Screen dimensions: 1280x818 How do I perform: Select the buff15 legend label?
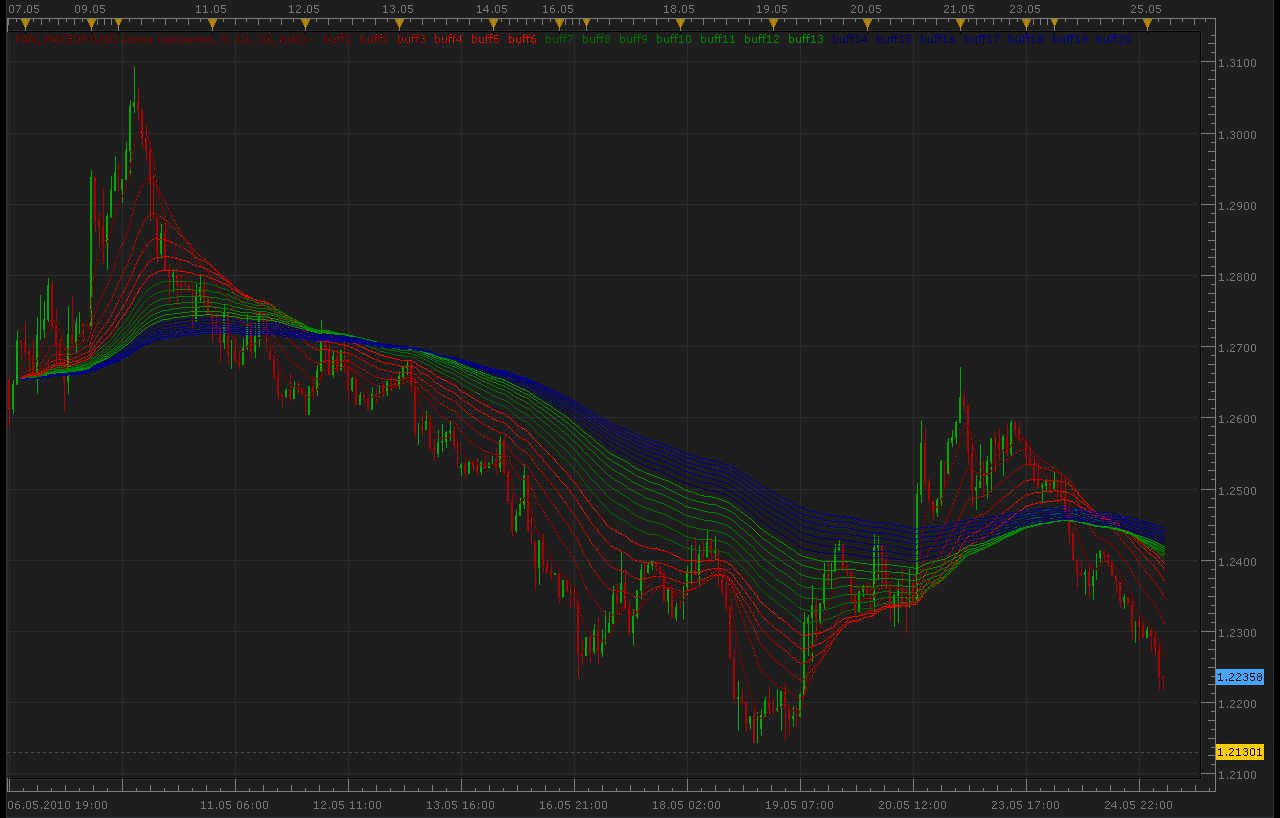894,39
